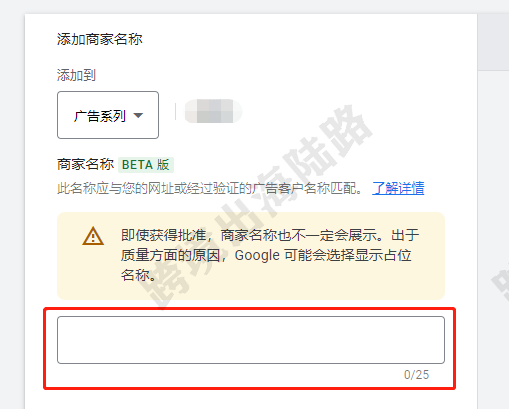Click the warning triangle icon
Viewport: 509px width, 409px height.
click(93, 236)
